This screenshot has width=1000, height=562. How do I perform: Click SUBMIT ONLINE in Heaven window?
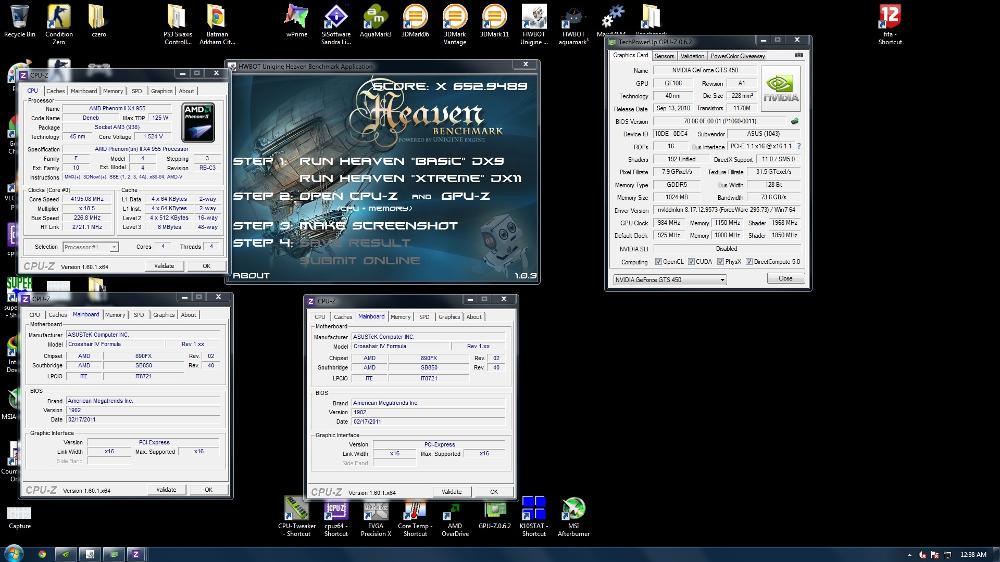click(360, 260)
